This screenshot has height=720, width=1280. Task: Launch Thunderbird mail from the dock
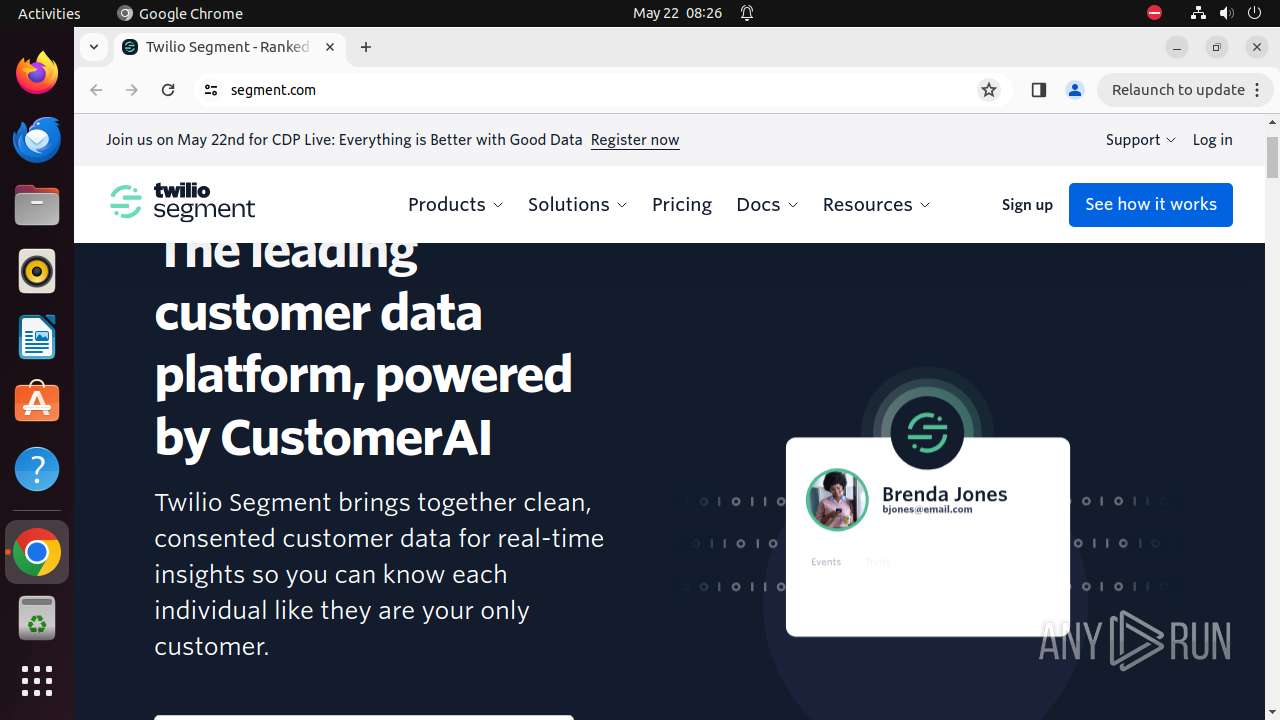[x=37, y=140]
